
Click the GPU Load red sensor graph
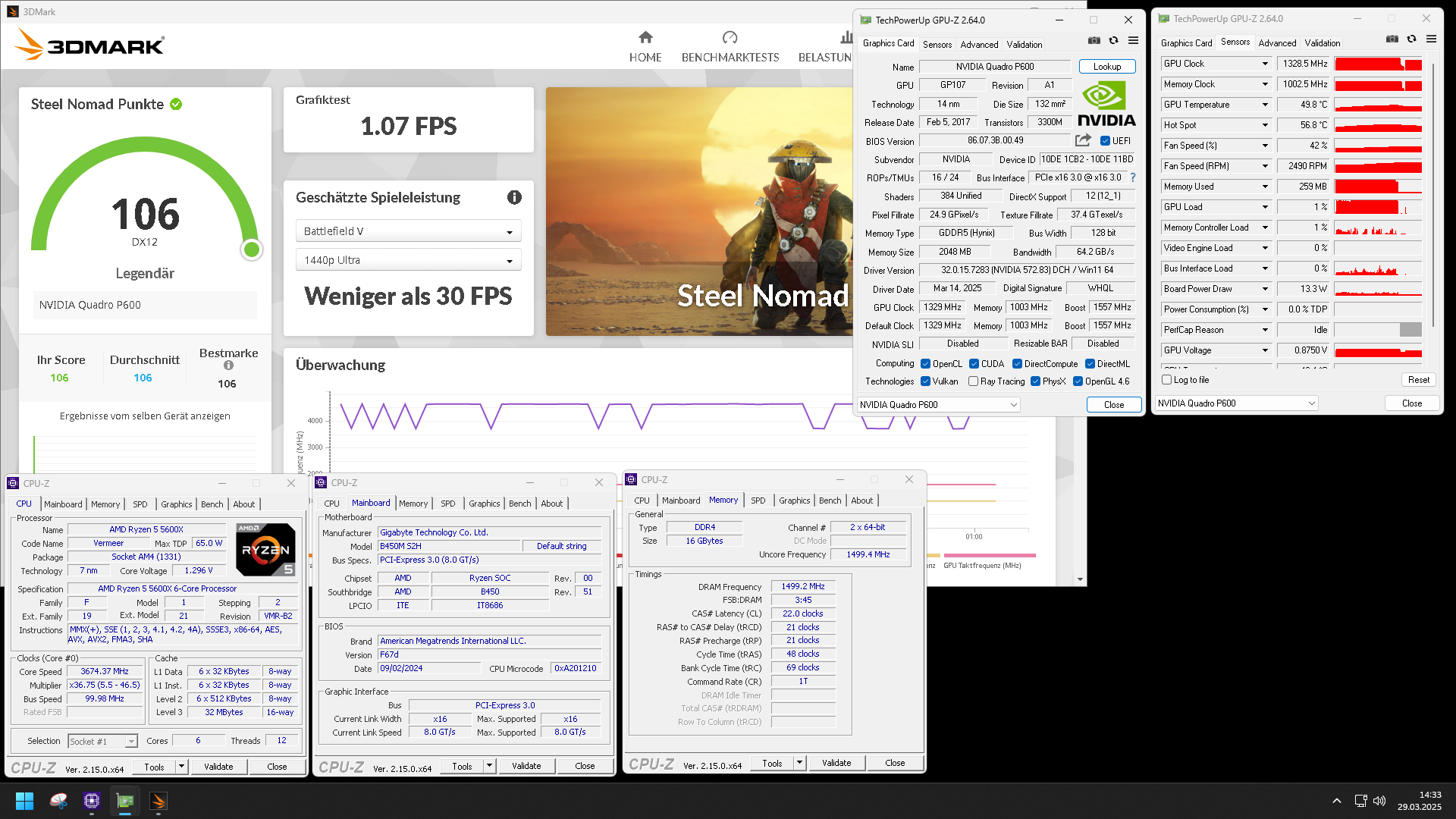click(x=1378, y=207)
